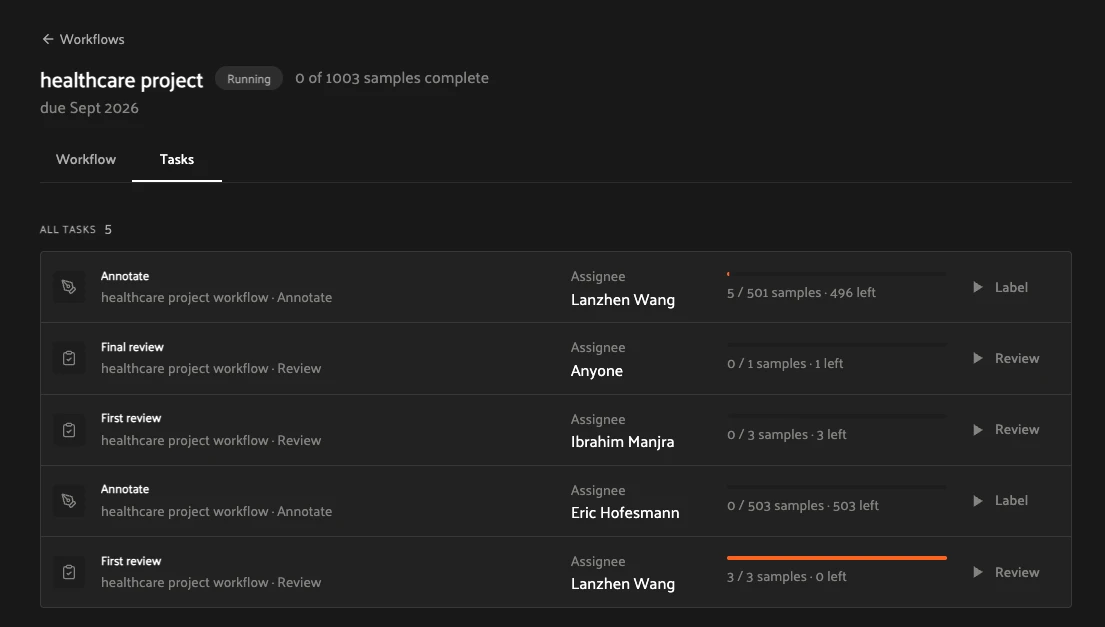
Task: Open Review for completed 3/3 samples task
Action: pos(1006,572)
